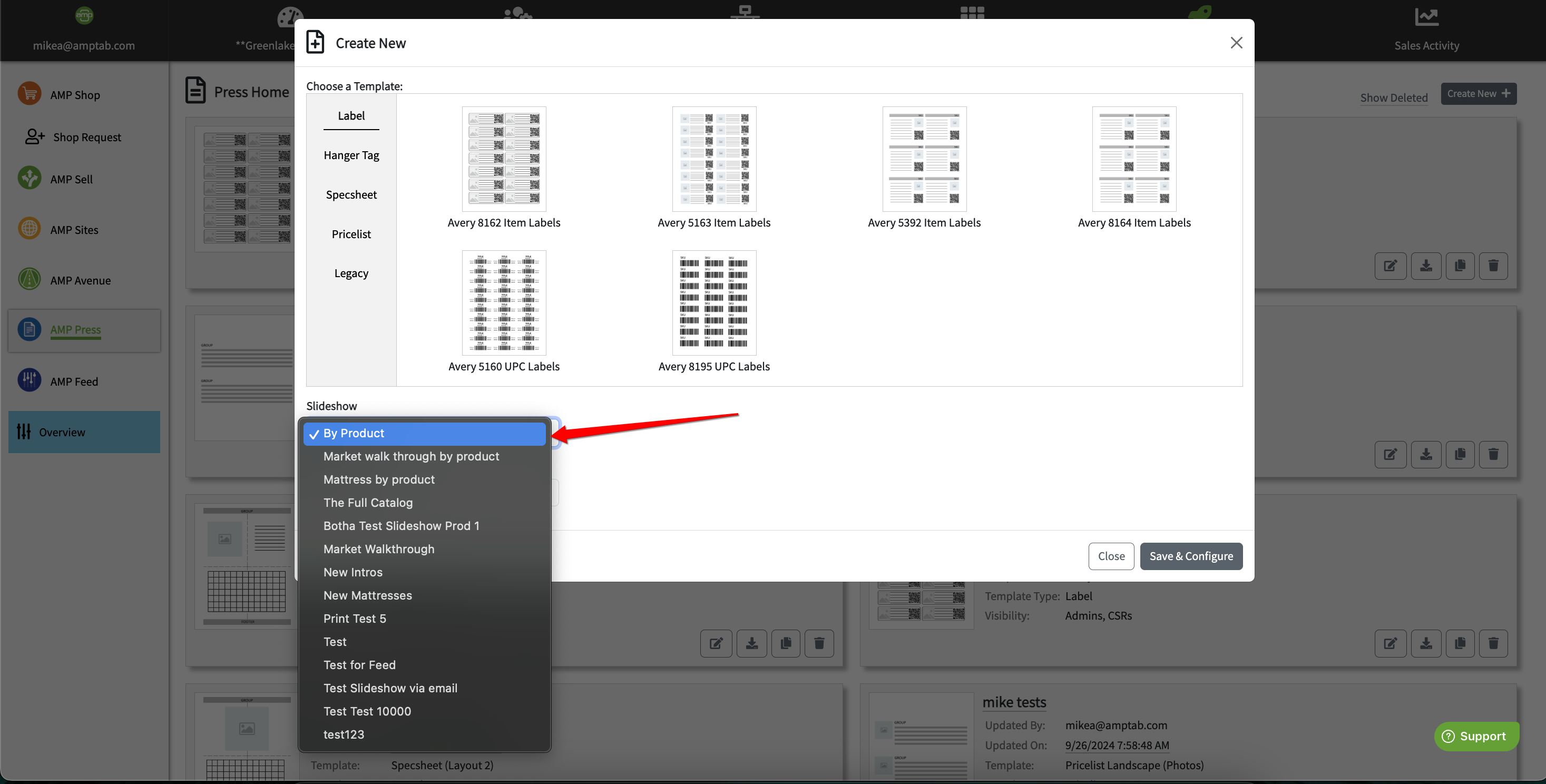Image resolution: width=1546 pixels, height=784 pixels.
Task: Choose Avery 5160 UPC Labels template
Action: 504,302
